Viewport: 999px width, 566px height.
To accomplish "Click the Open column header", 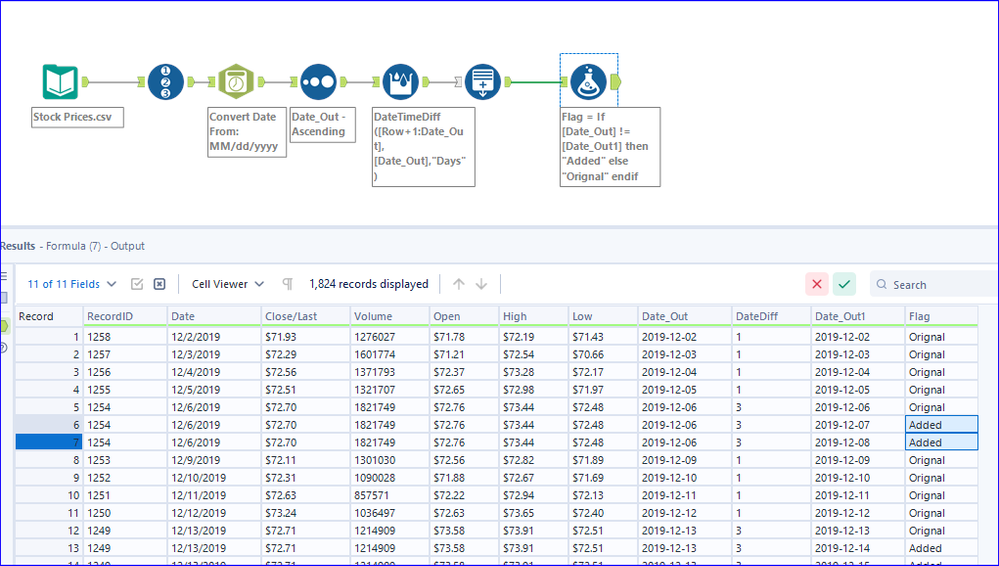I will point(464,316).
